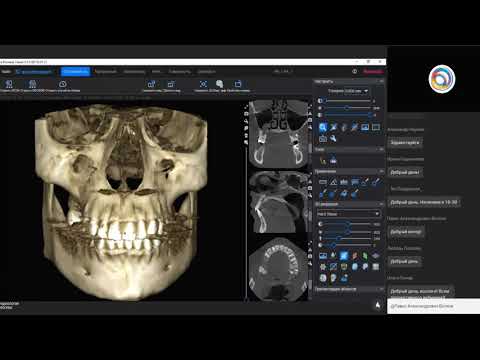Open the leftmost File menu tab

point(6,71)
